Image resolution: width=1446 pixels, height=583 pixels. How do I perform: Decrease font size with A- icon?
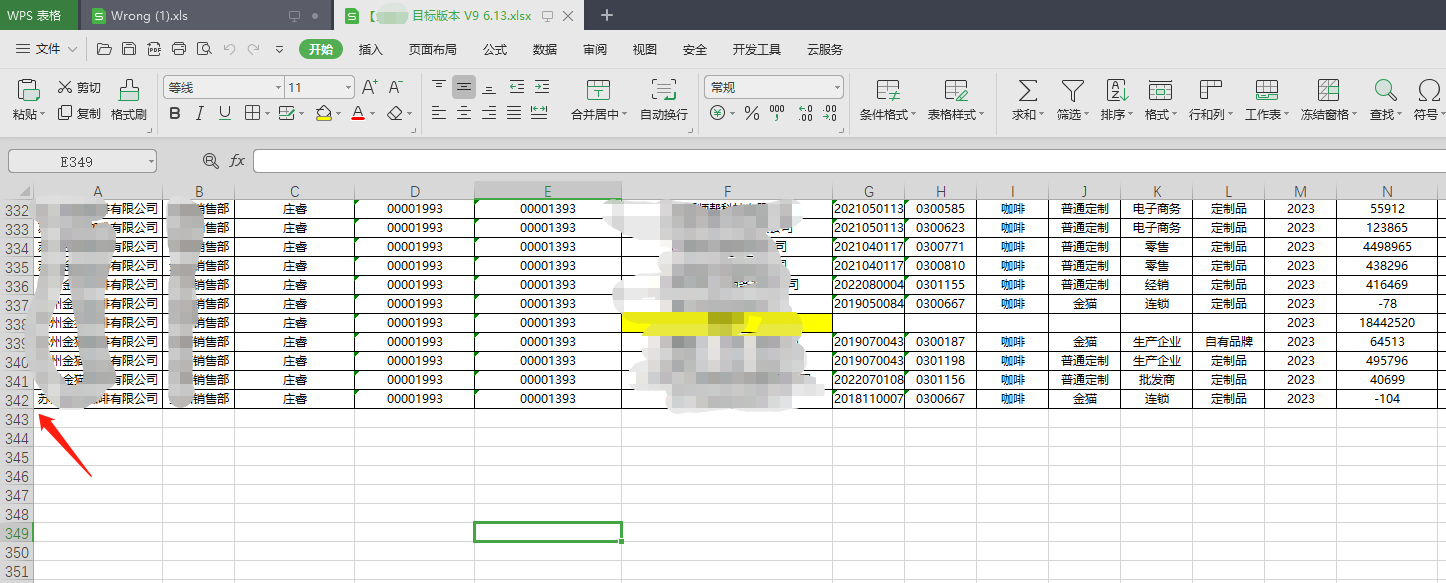(x=396, y=87)
